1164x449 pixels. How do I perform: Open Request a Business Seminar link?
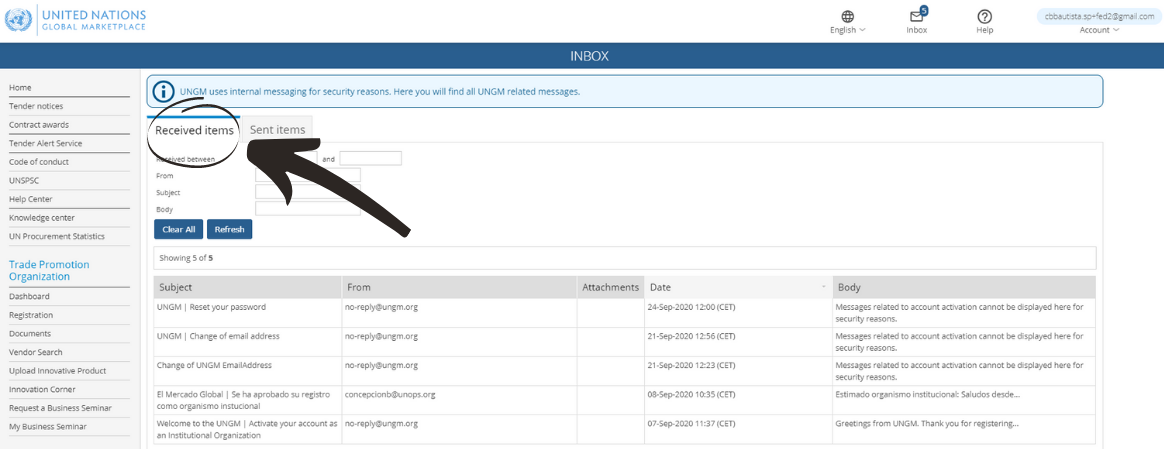(x=60, y=407)
